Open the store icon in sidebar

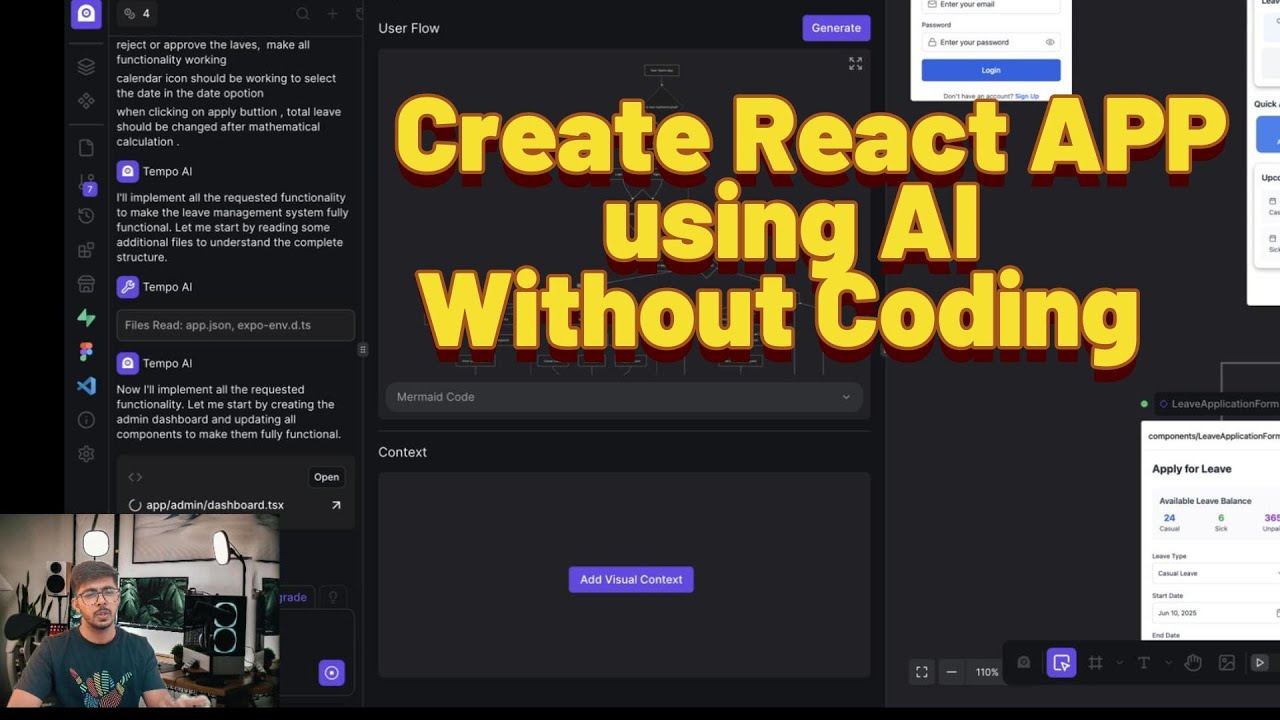(86, 284)
